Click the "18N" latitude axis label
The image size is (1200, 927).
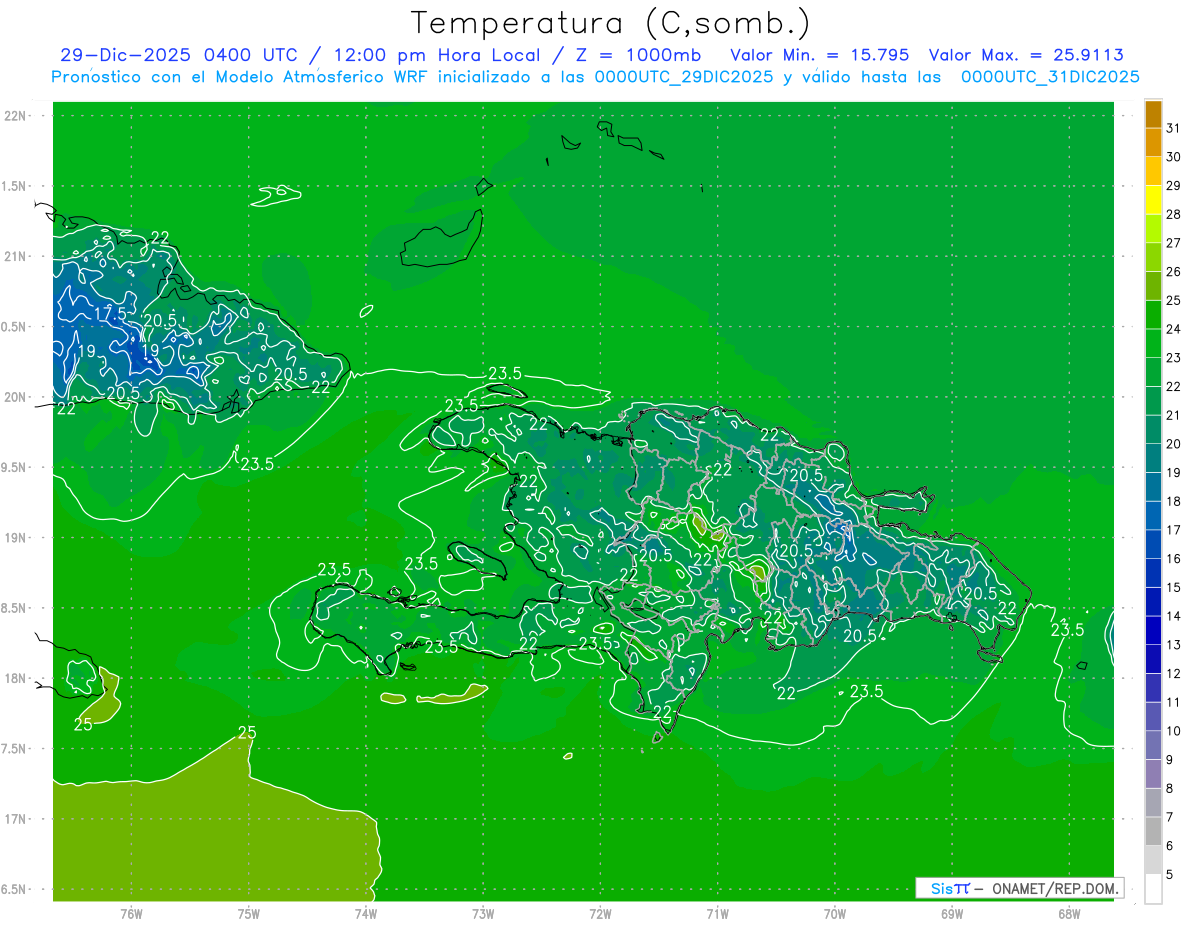pyautogui.click(x=15, y=679)
